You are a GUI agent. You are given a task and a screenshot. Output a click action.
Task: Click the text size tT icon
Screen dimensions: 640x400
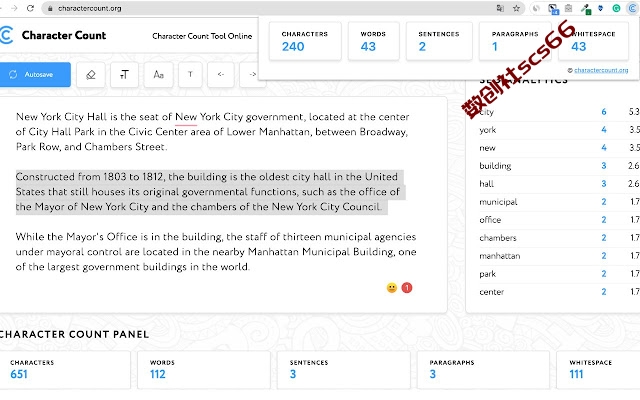point(124,75)
